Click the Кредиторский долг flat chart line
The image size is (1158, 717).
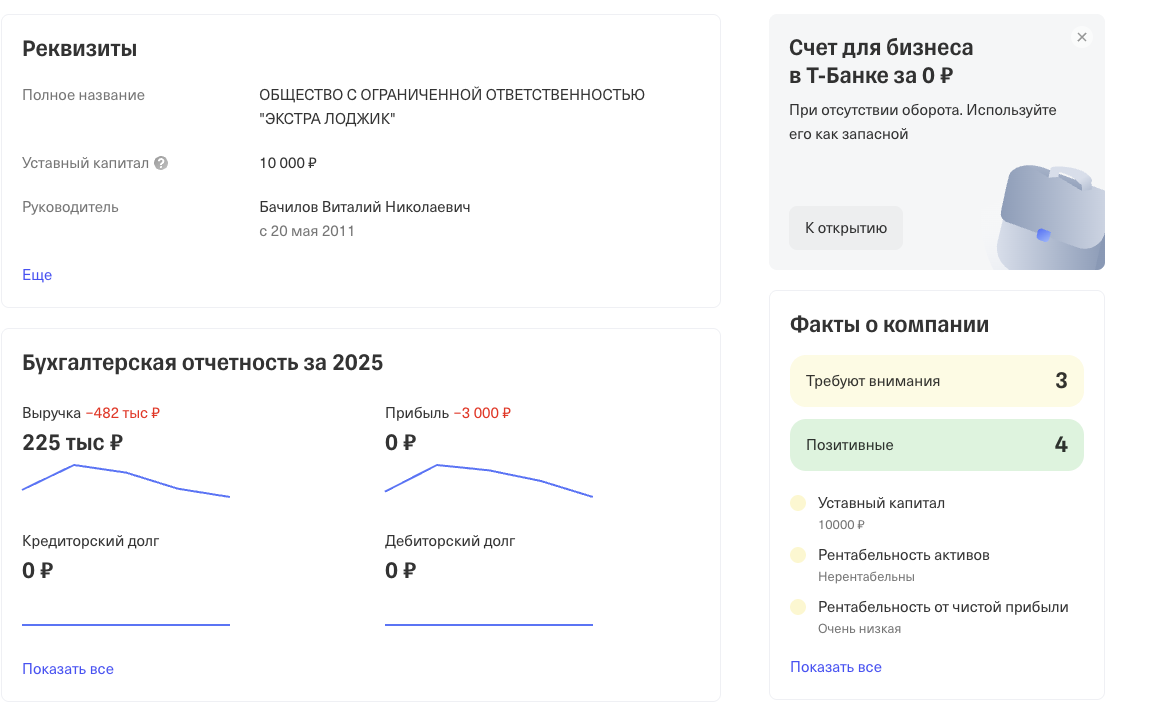(126, 625)
